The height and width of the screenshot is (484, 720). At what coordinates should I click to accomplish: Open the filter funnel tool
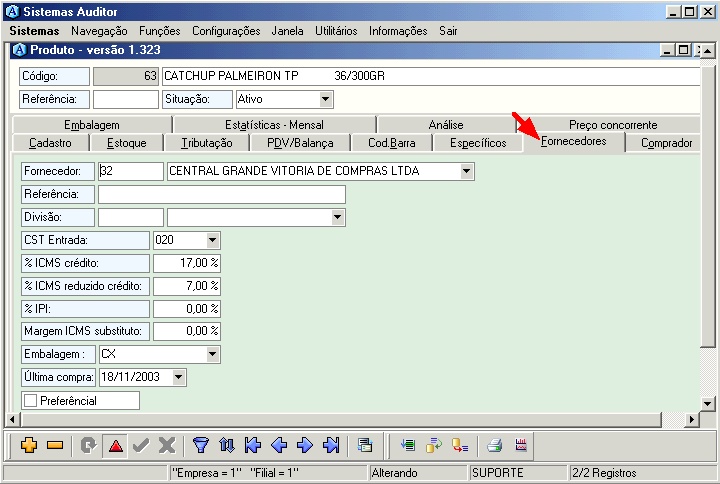pos(201,445)
